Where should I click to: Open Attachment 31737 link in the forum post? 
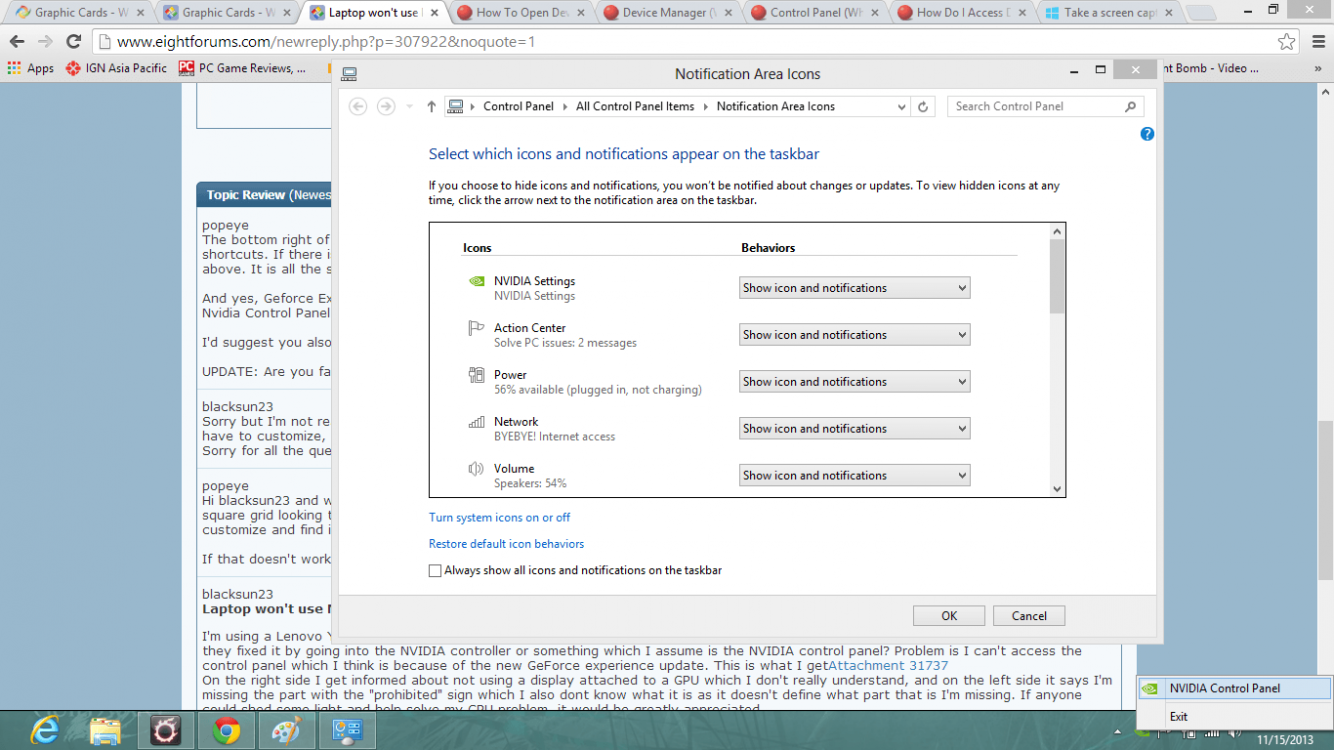pos(888,665)
